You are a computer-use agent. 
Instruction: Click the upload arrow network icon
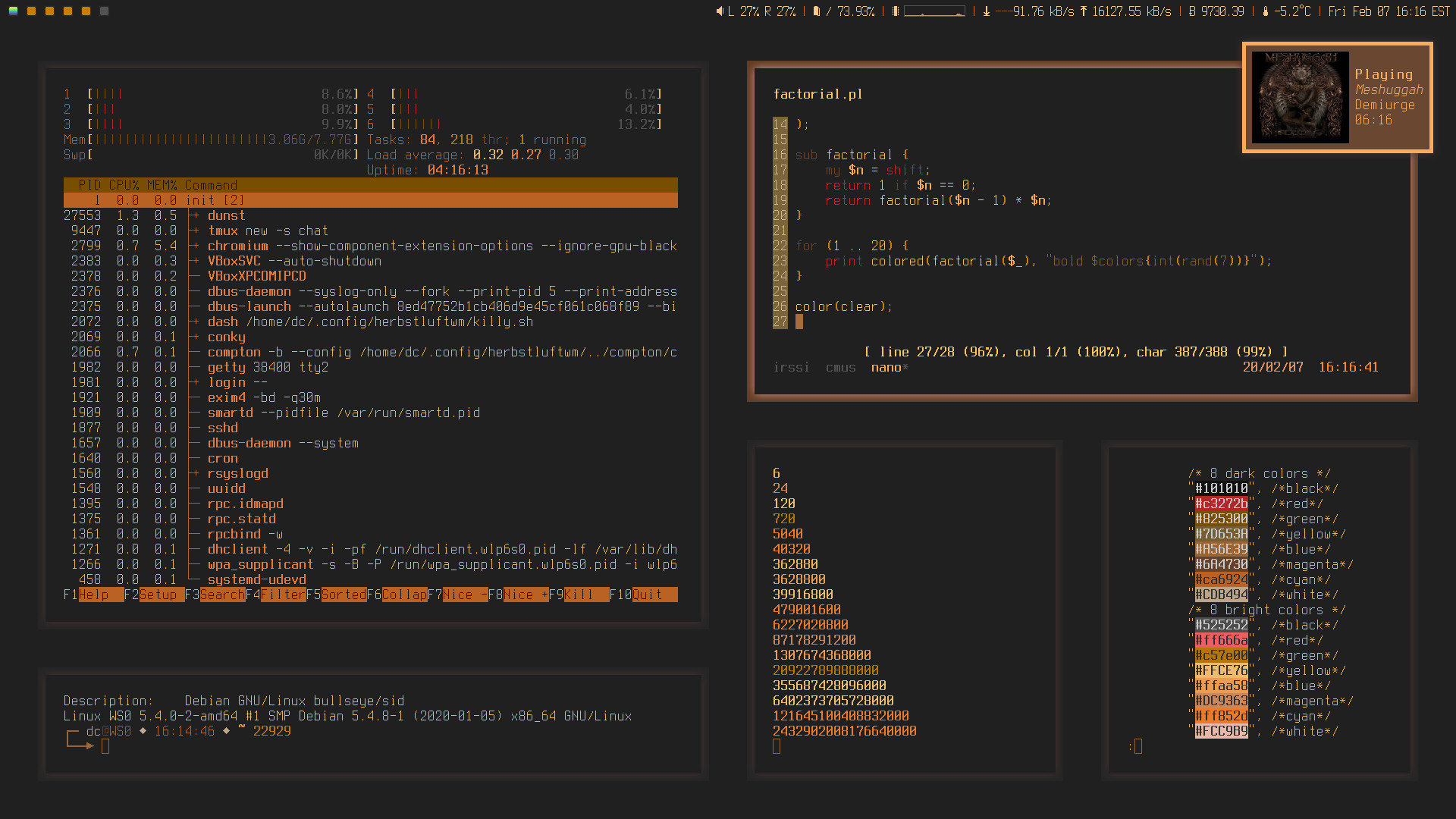tap(1083, 11)
